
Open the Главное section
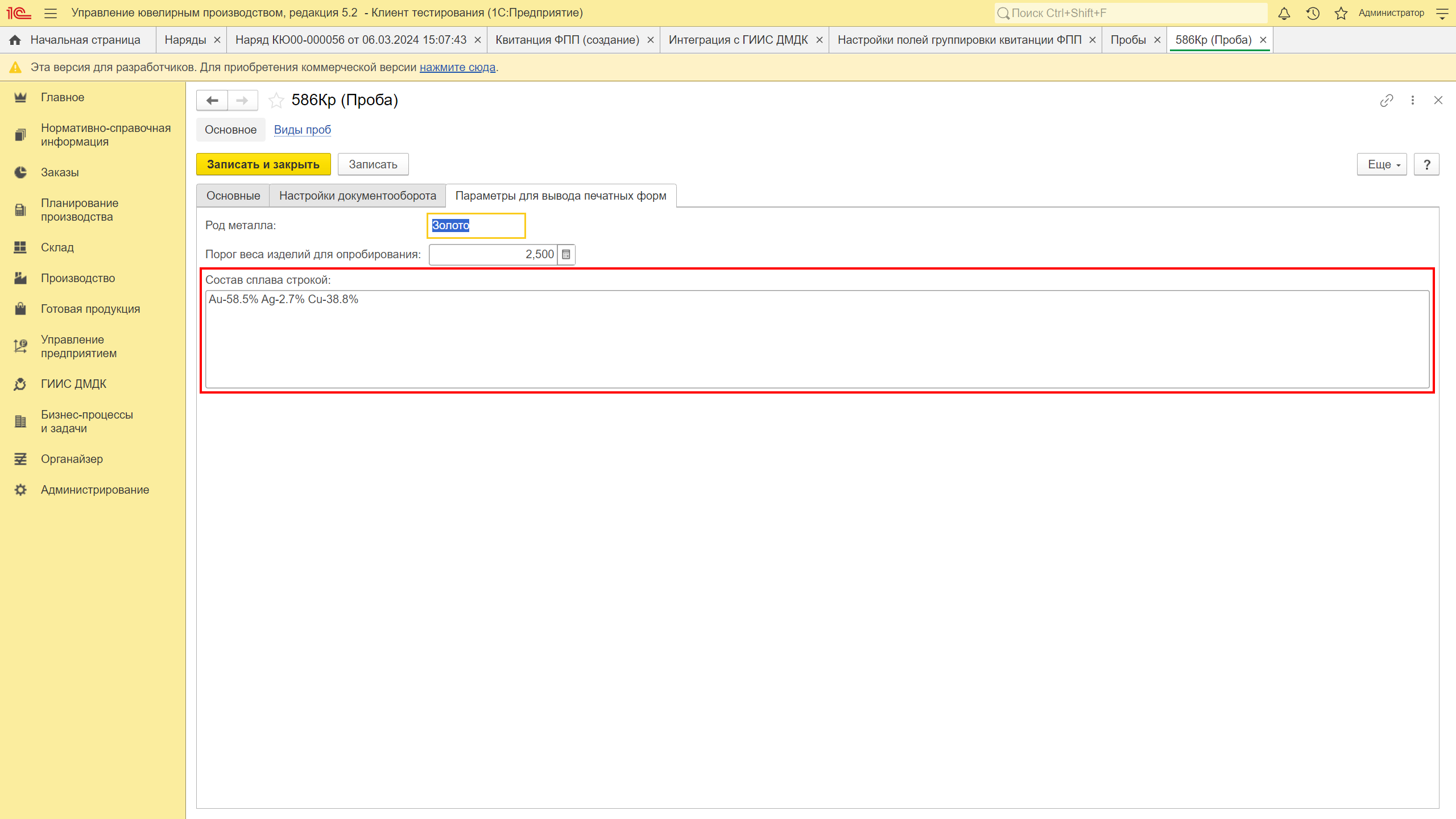(93, 97)
